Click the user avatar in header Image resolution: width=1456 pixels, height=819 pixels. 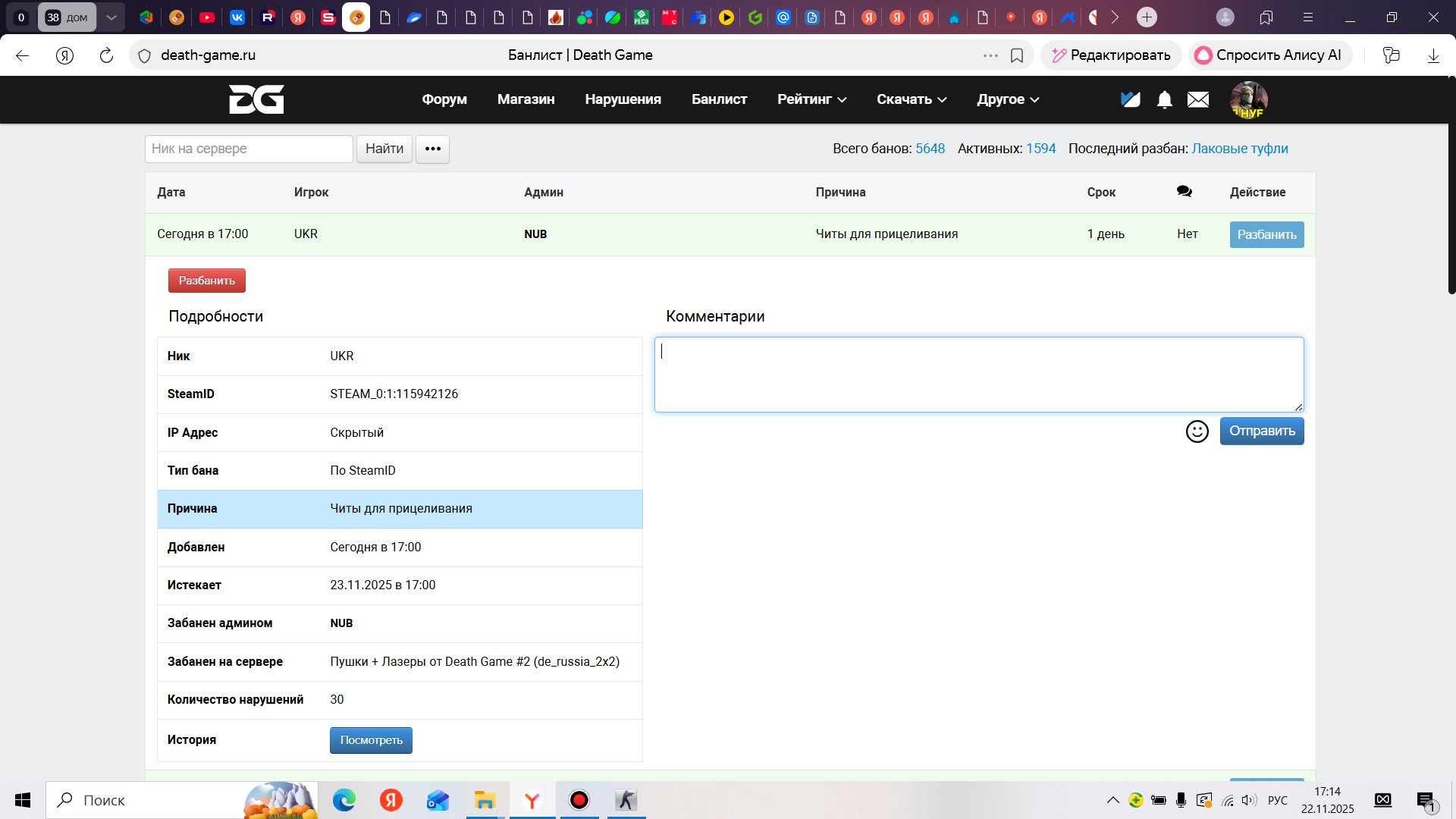click(x=1248, y=100)
